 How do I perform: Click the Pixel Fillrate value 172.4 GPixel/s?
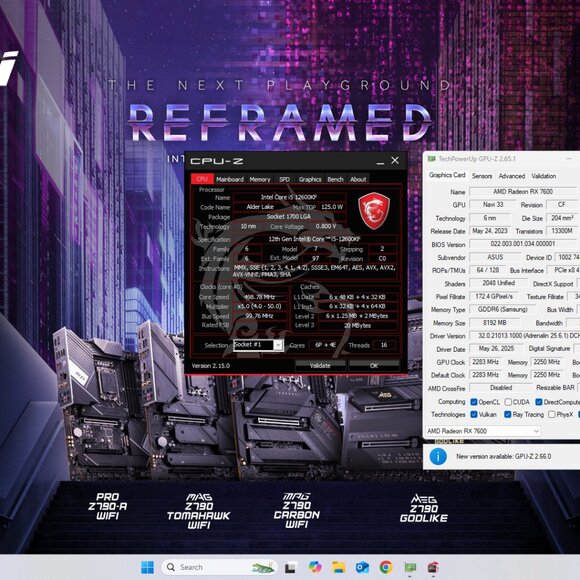coord(494,296)
